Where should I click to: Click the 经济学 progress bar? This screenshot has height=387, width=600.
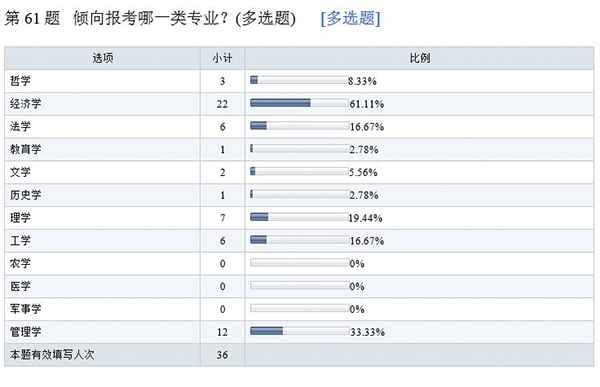point(299,103)
